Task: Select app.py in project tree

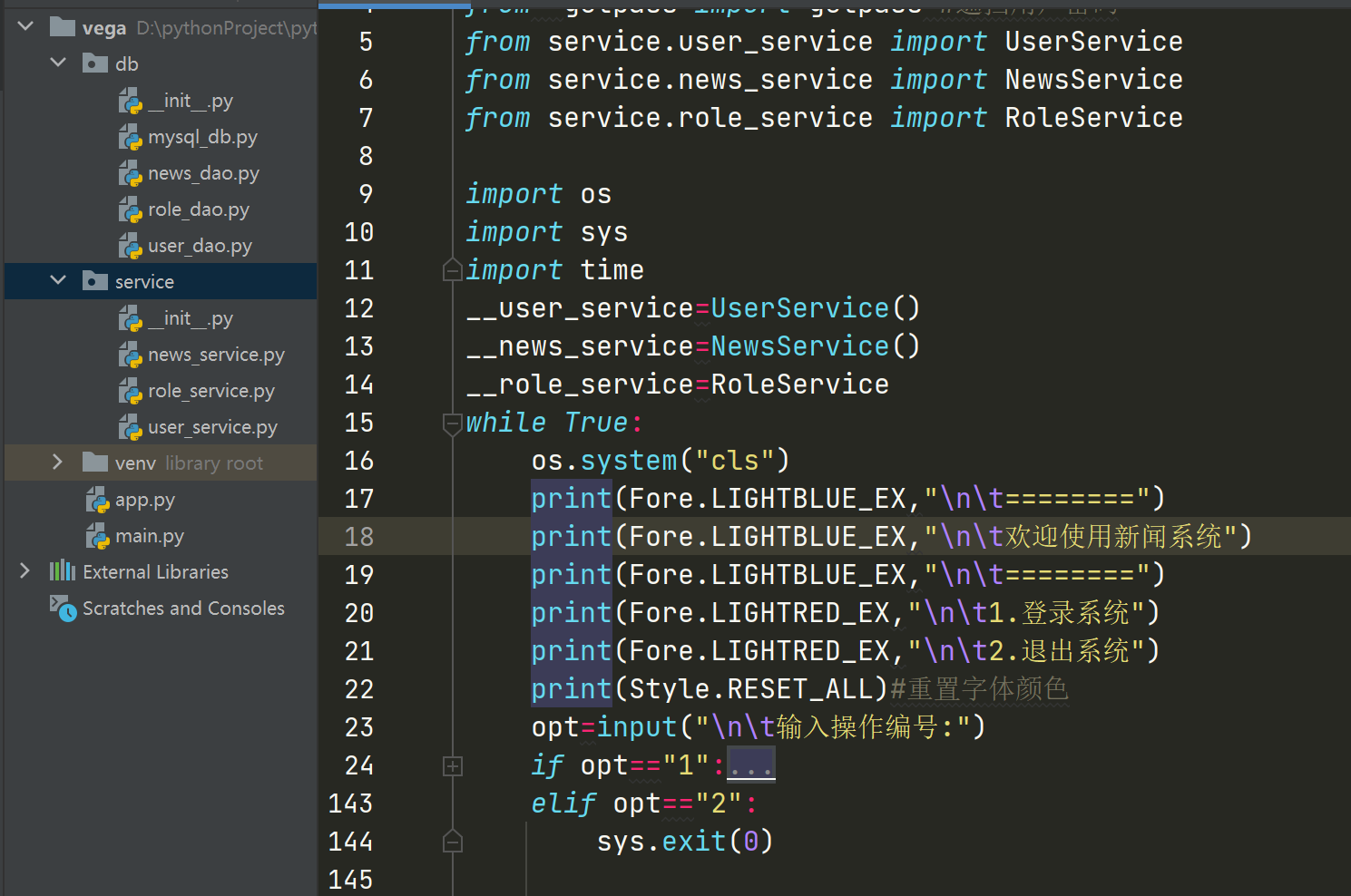Action: (x=145, y=500)
